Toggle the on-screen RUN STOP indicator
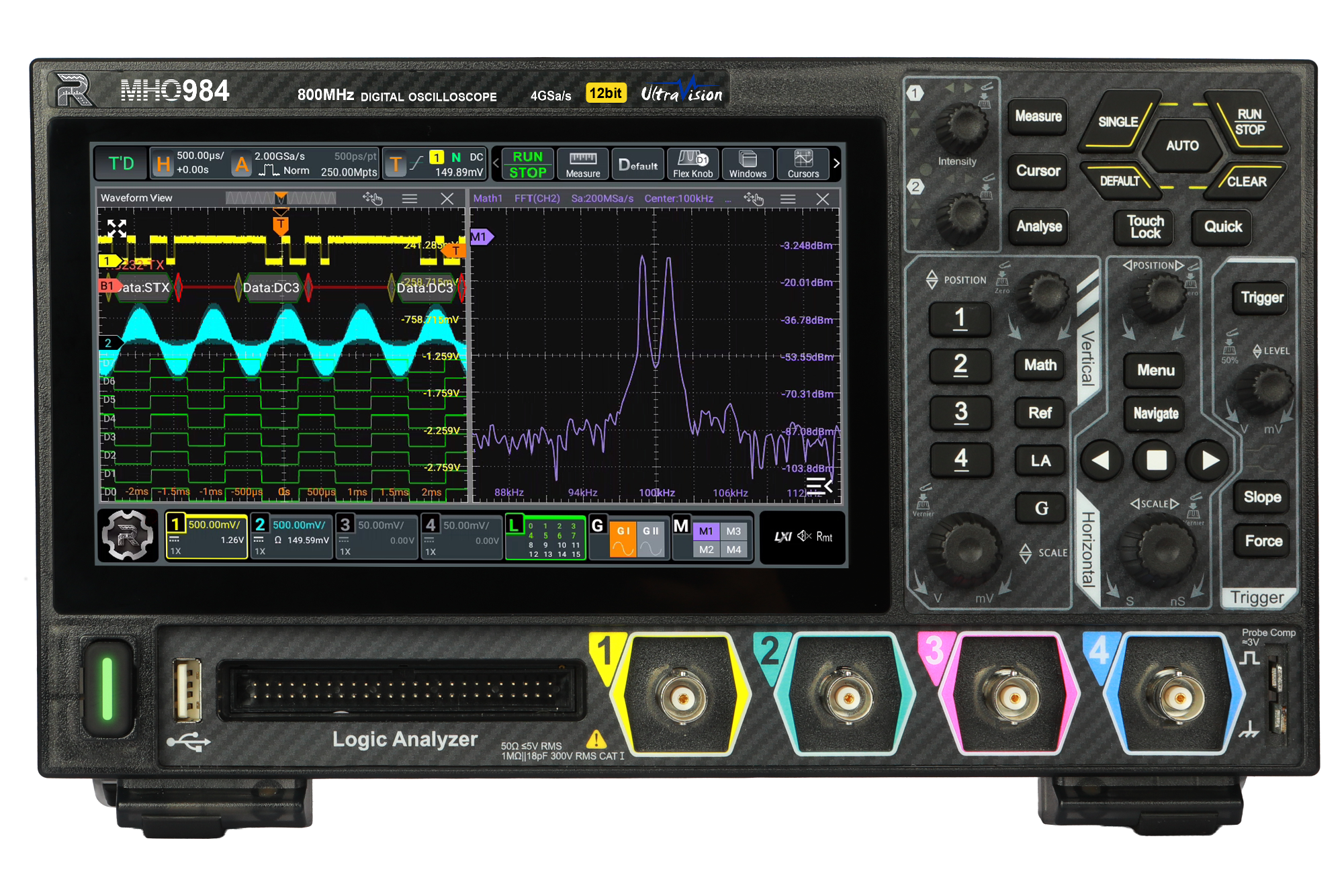 point(527,164)
